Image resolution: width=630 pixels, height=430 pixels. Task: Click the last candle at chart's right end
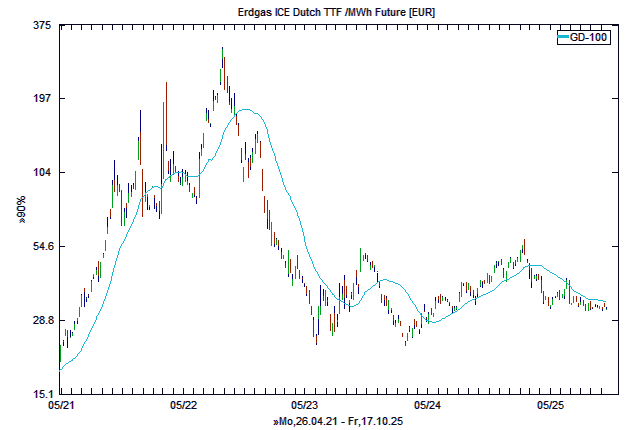pyautogui.click(x=606, y=307)
